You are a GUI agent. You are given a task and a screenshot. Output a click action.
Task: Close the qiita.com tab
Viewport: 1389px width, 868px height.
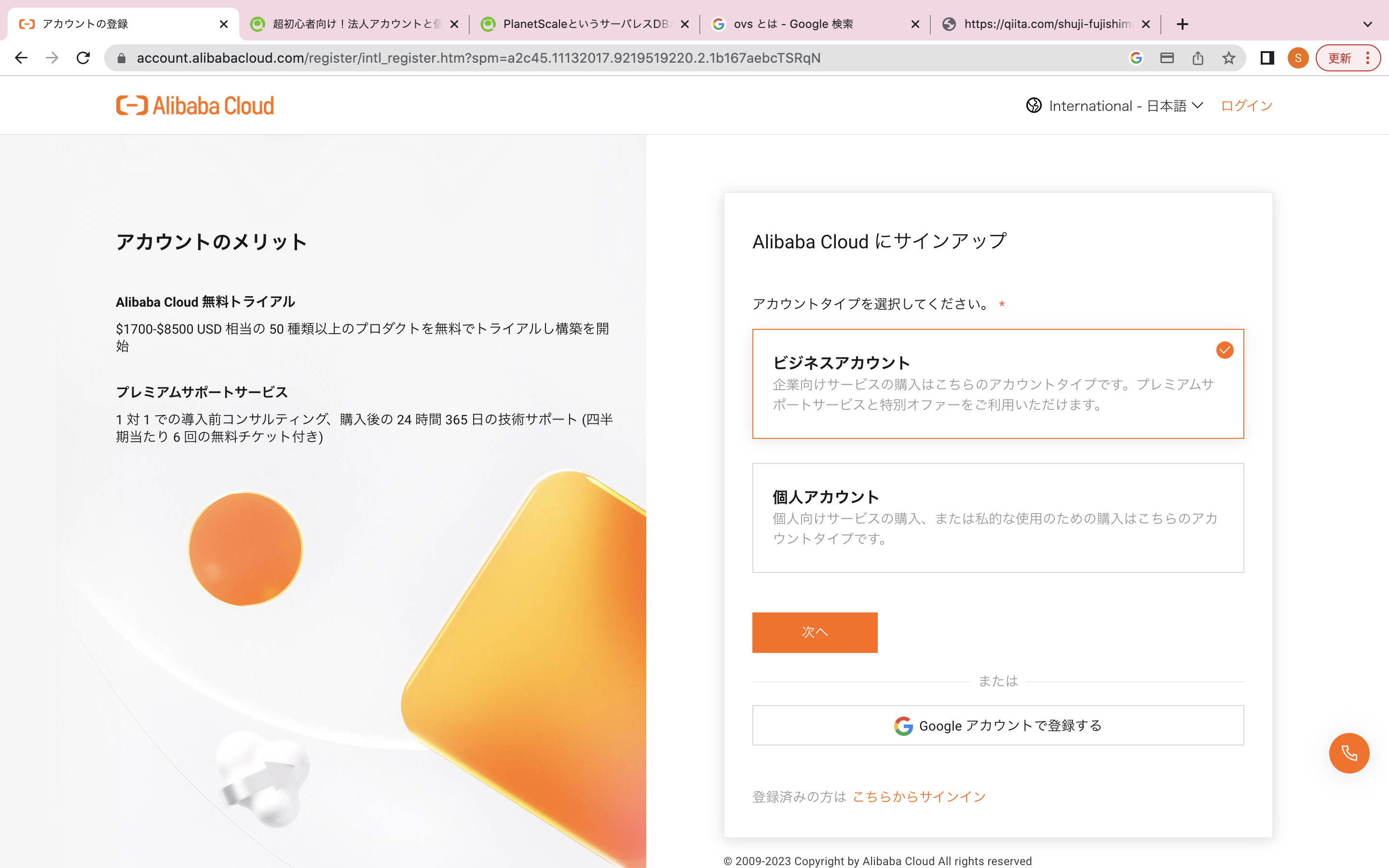[x=1145, y=24]
